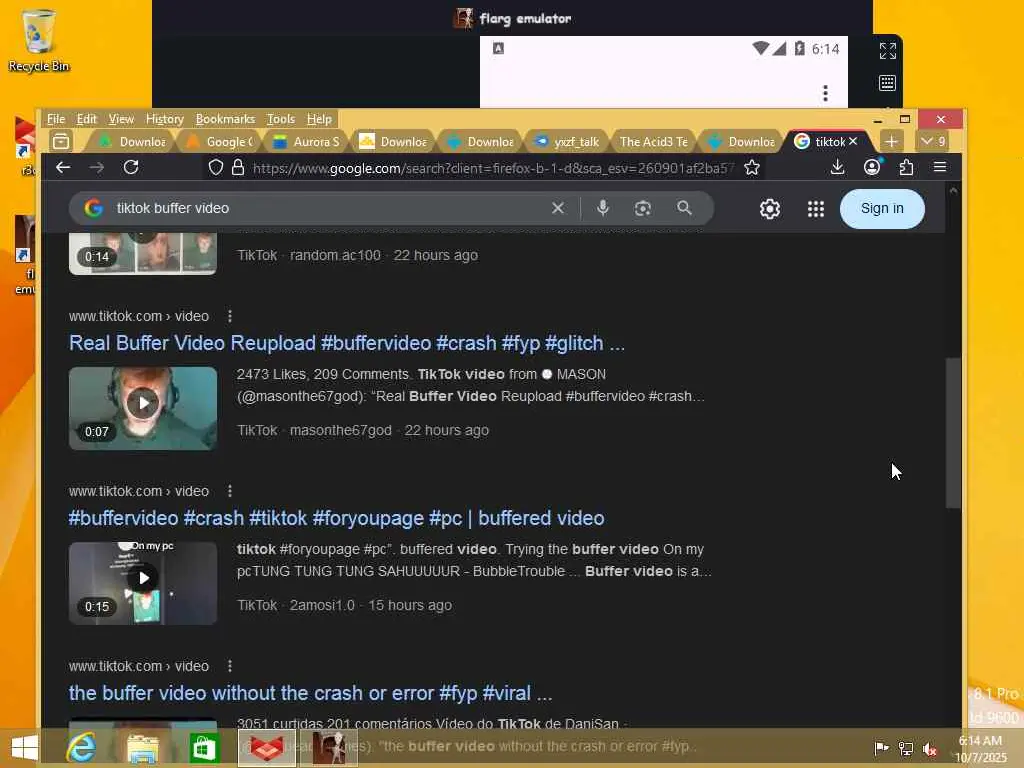Open the File menu in Firefox
Viewport: 1024px width, 768px height.
click(56, 119)
